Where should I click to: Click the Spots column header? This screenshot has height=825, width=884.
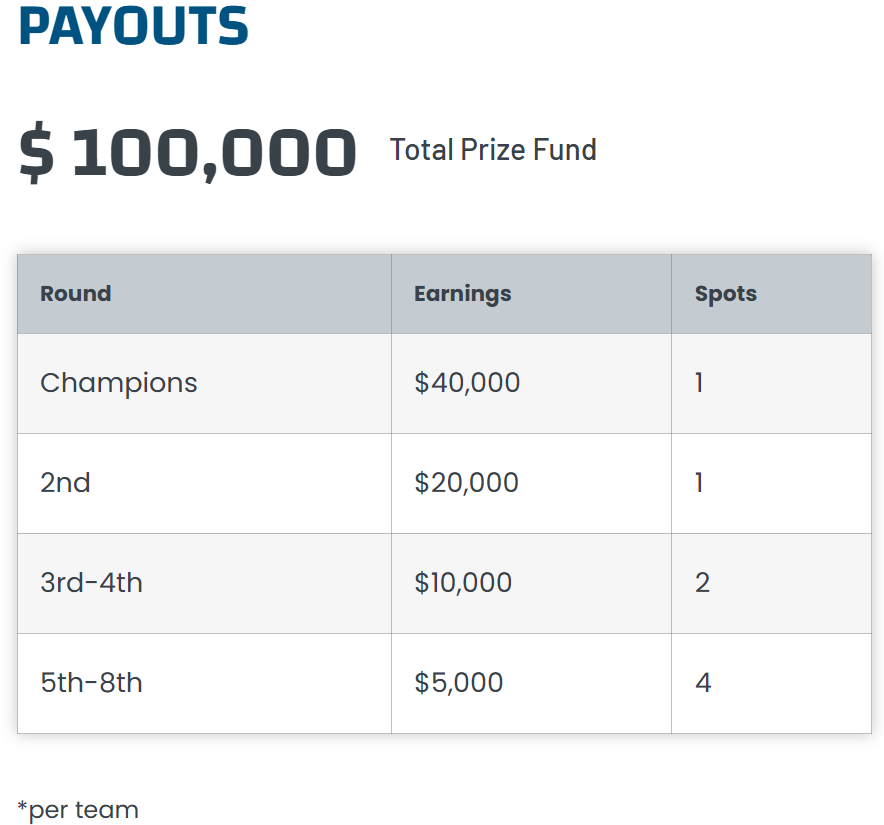pyautogui.click(x=725, y=294)
